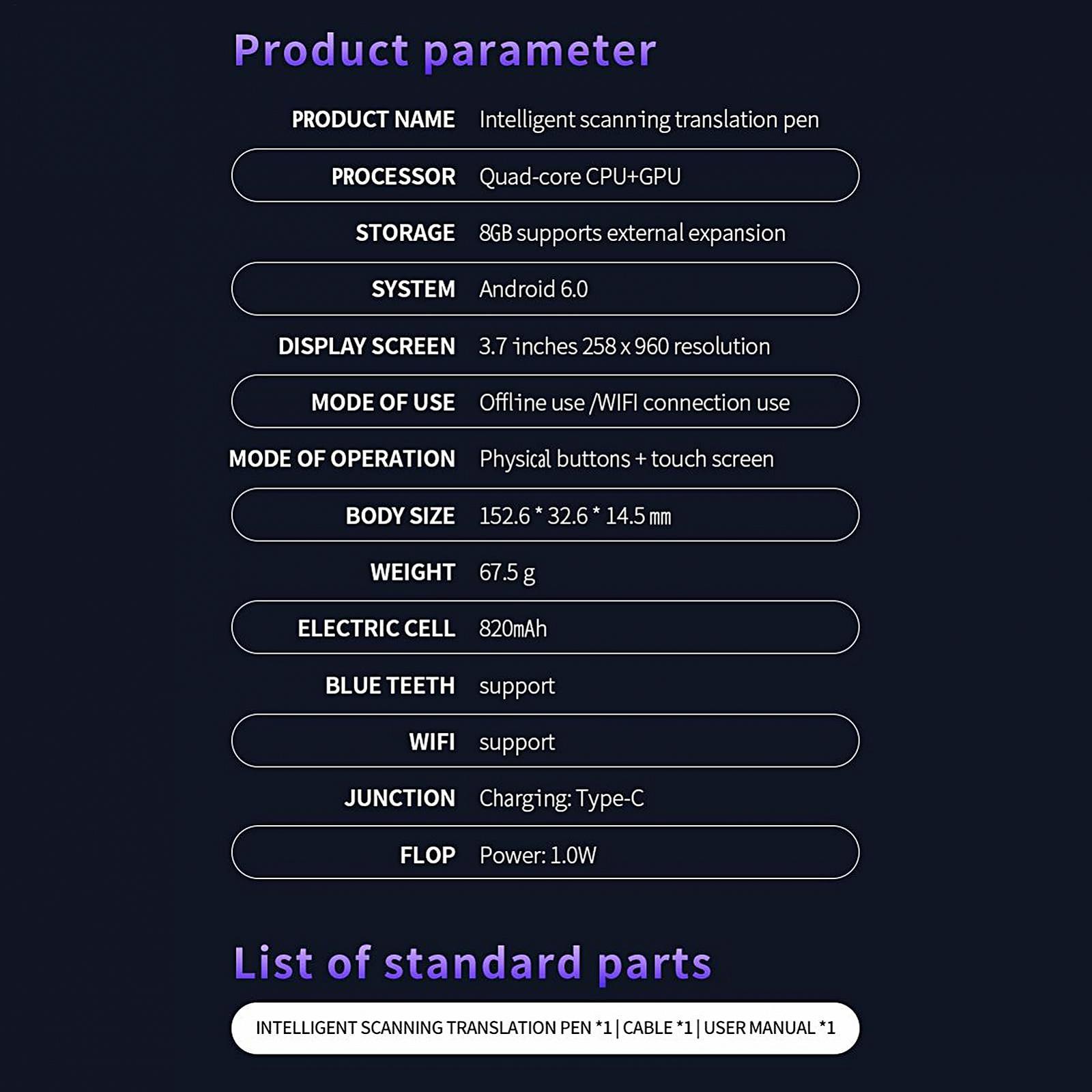Click "8GB supports external expansion" text
Image resolution: width=1092 pixels, height=1092 pixels.
(632, 233)
